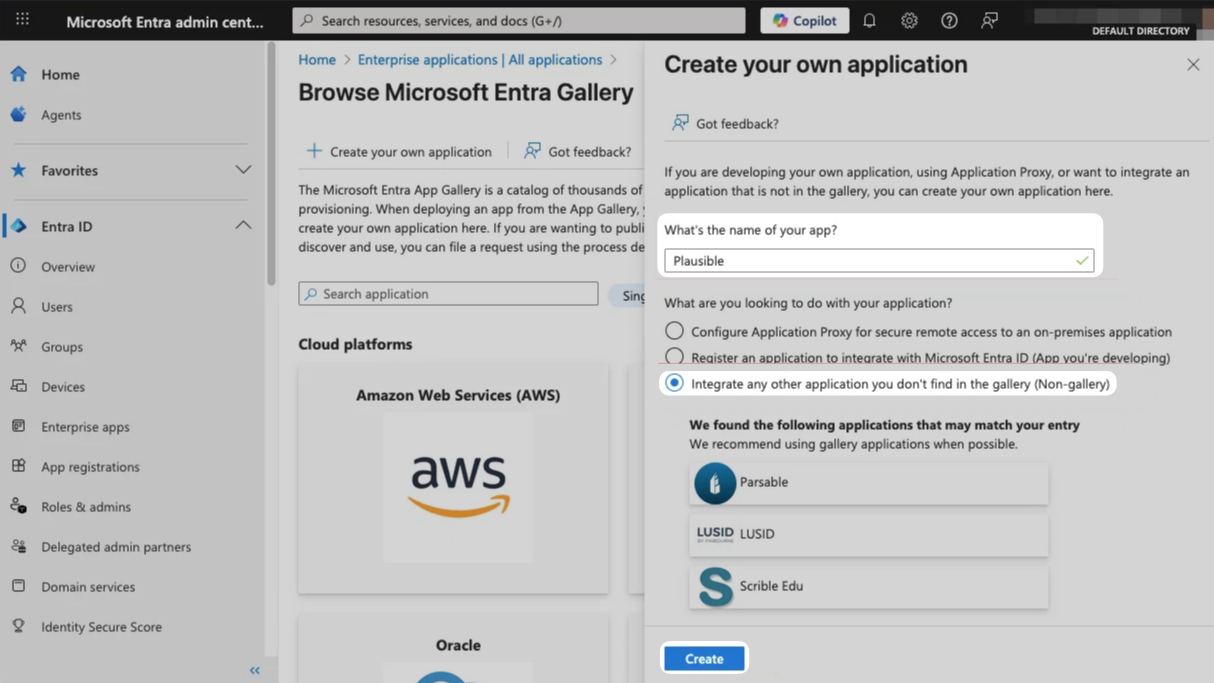Click Create your own application toolbar button
Screen dimensions: 1214x683
(399, 151)
